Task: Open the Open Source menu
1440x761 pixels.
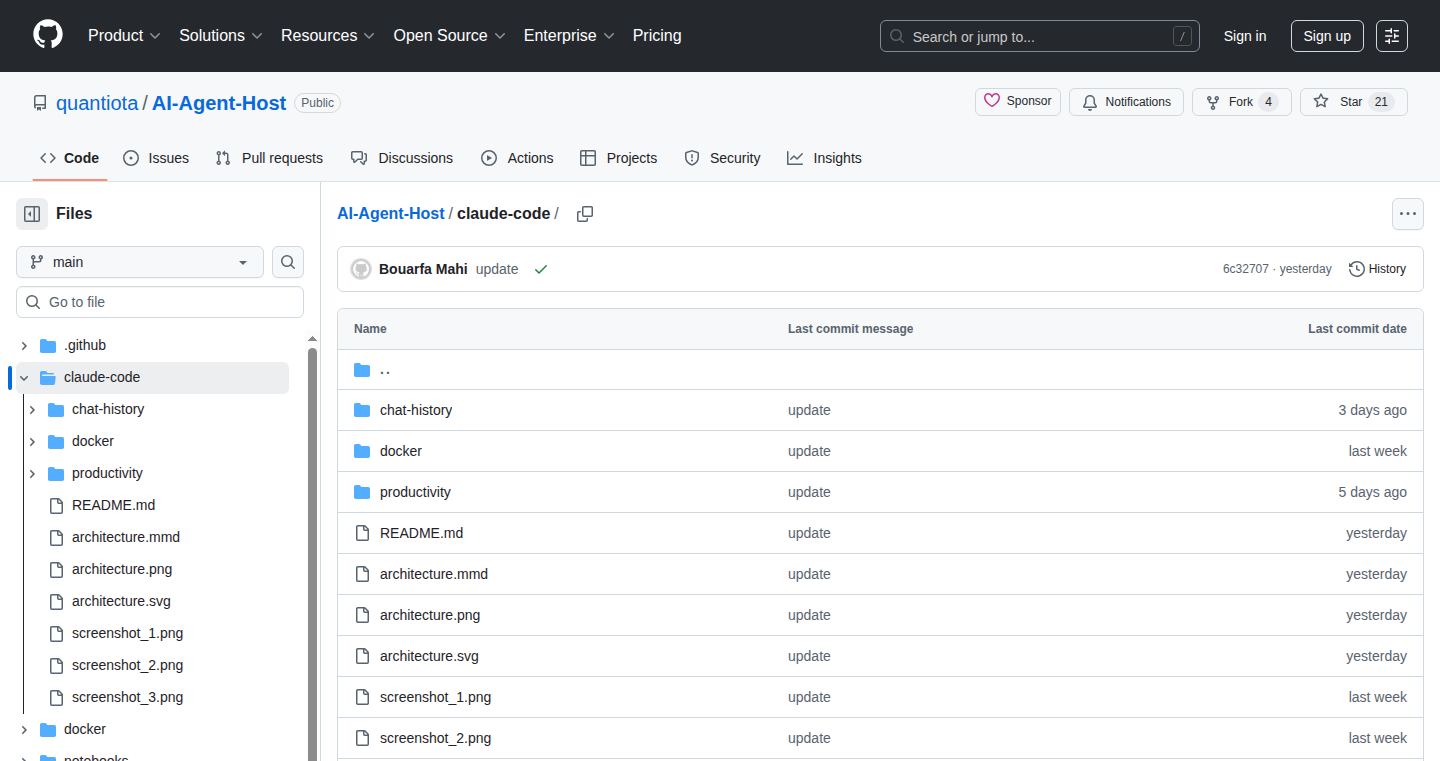Action: click(x=449, y=35)
